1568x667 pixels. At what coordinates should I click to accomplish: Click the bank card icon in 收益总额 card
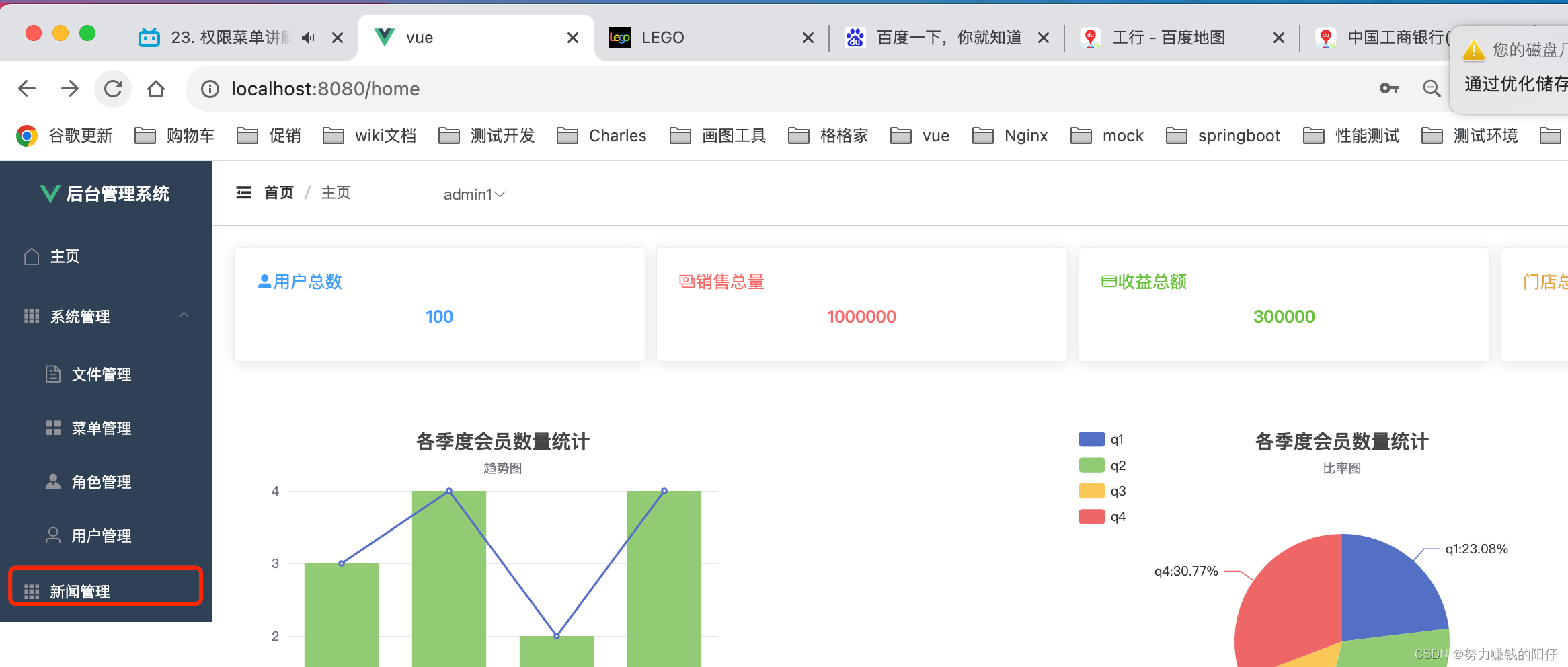[1109, 281]
